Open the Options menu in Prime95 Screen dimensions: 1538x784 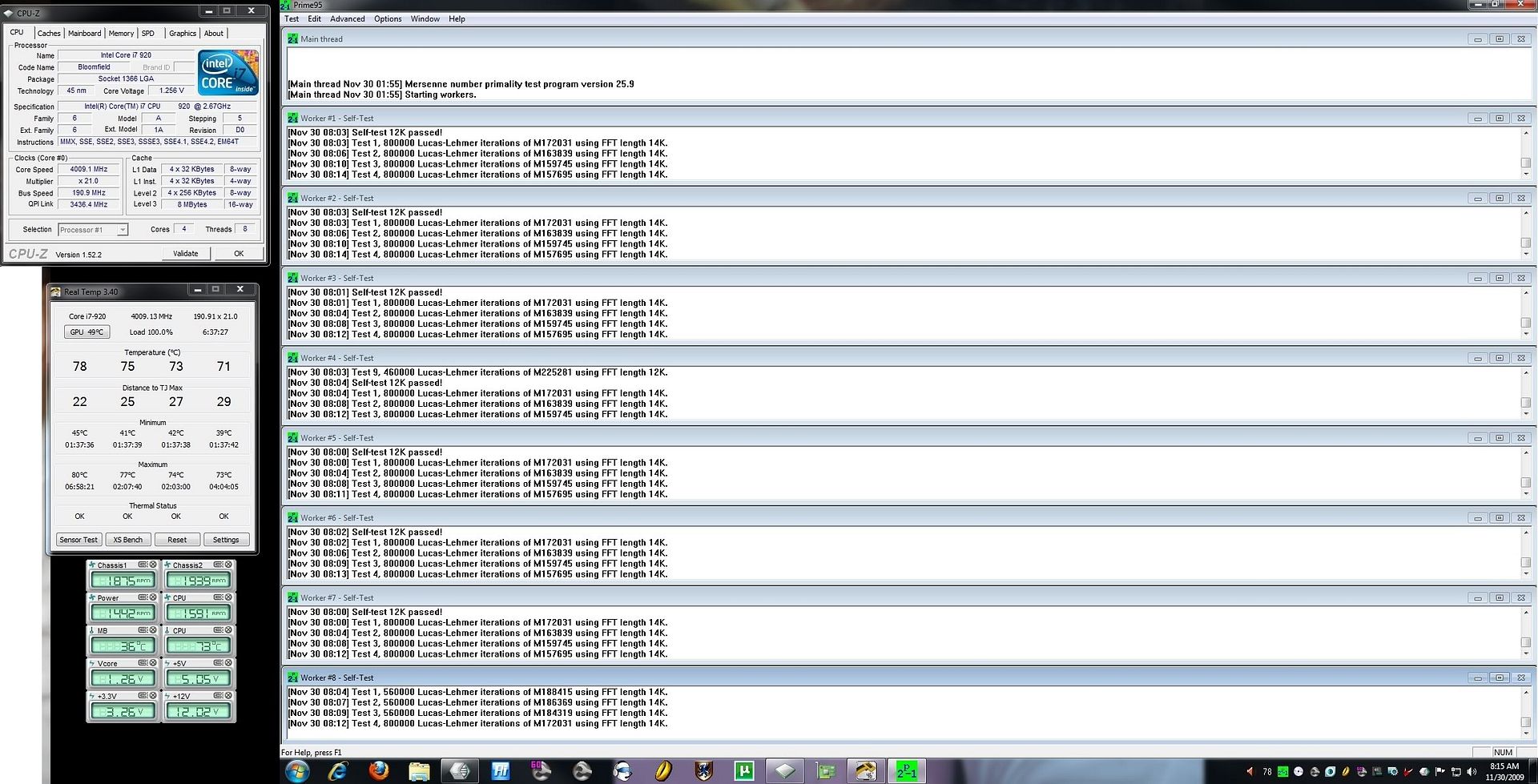388,19
